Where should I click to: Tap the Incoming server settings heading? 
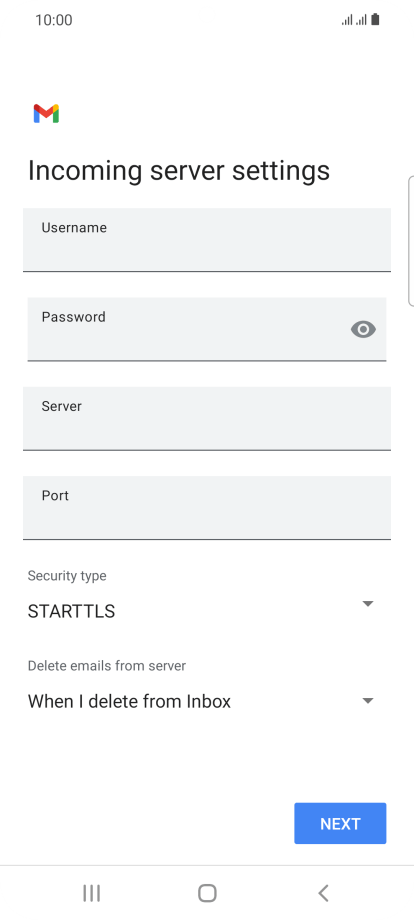click(179, 171)
